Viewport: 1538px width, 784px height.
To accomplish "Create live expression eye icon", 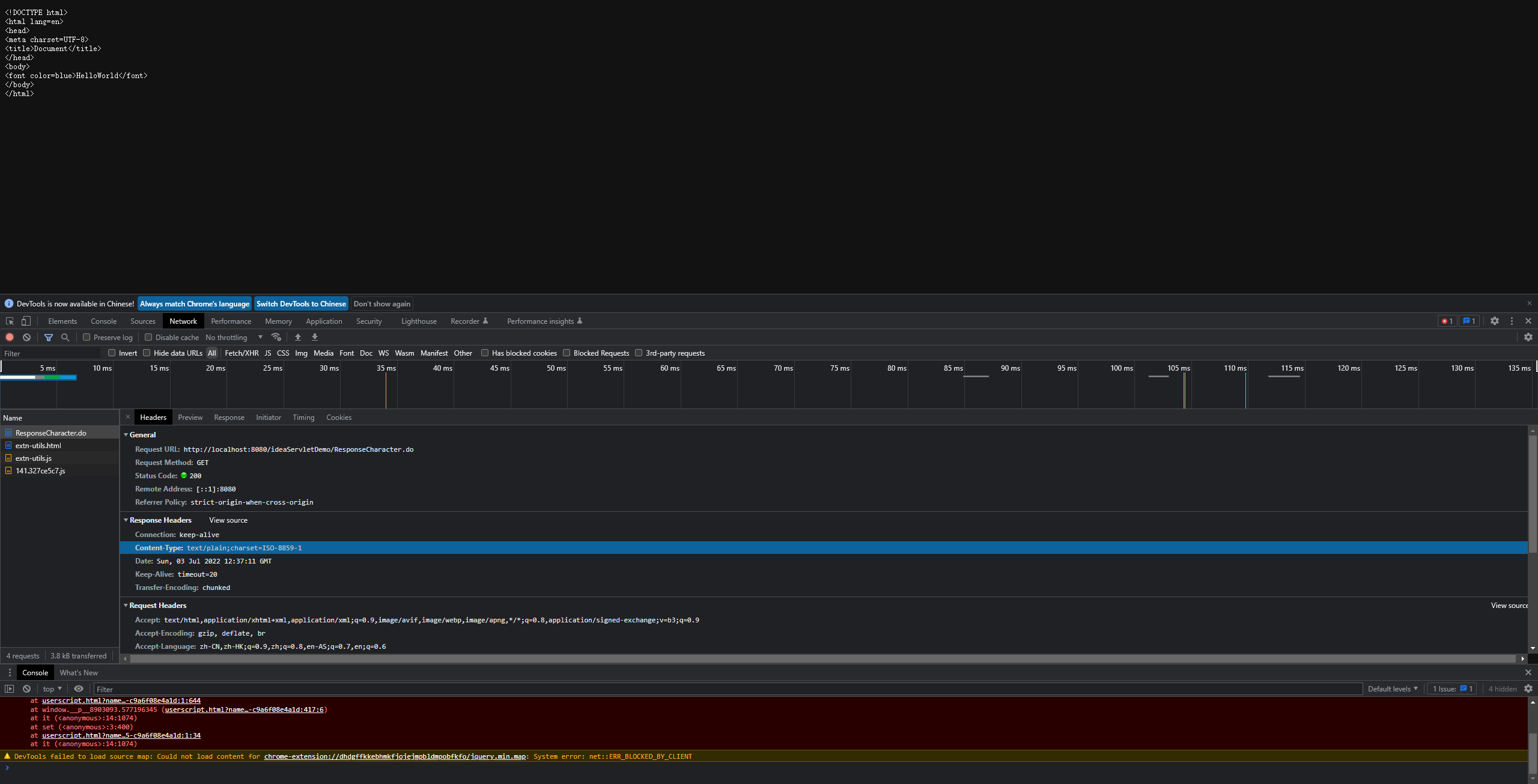I will click(x=79, y=689).
